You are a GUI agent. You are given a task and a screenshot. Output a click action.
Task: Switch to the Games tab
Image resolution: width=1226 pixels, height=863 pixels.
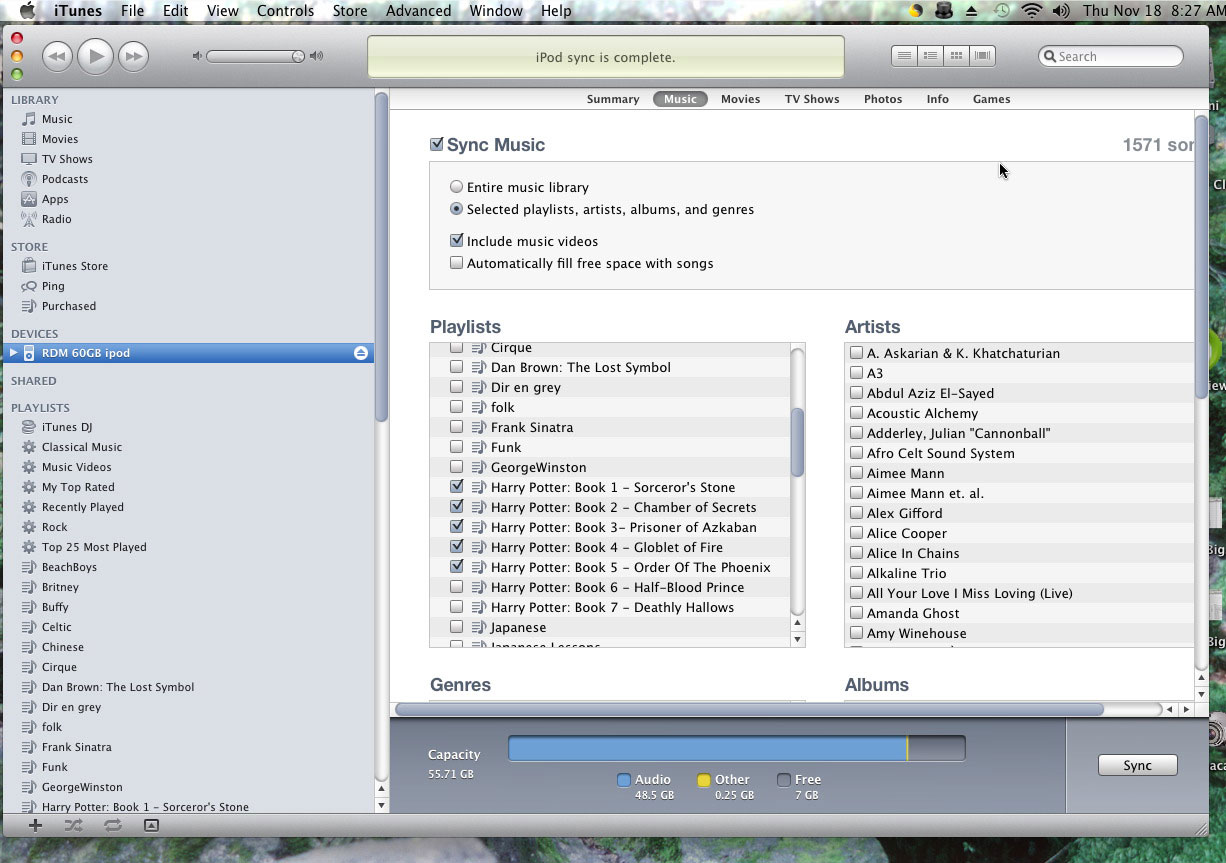pyautogui.click(x=992, y=99)
